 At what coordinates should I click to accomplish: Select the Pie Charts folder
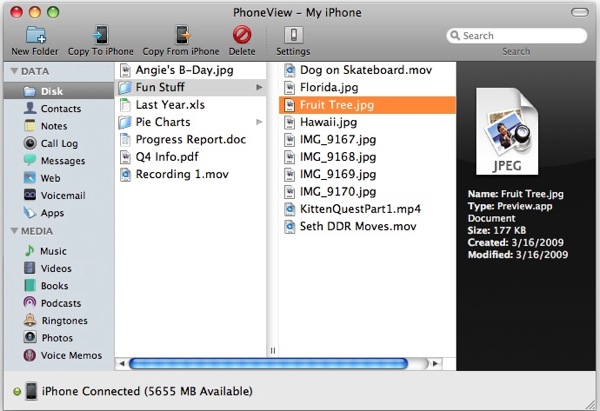click(190, 122)
